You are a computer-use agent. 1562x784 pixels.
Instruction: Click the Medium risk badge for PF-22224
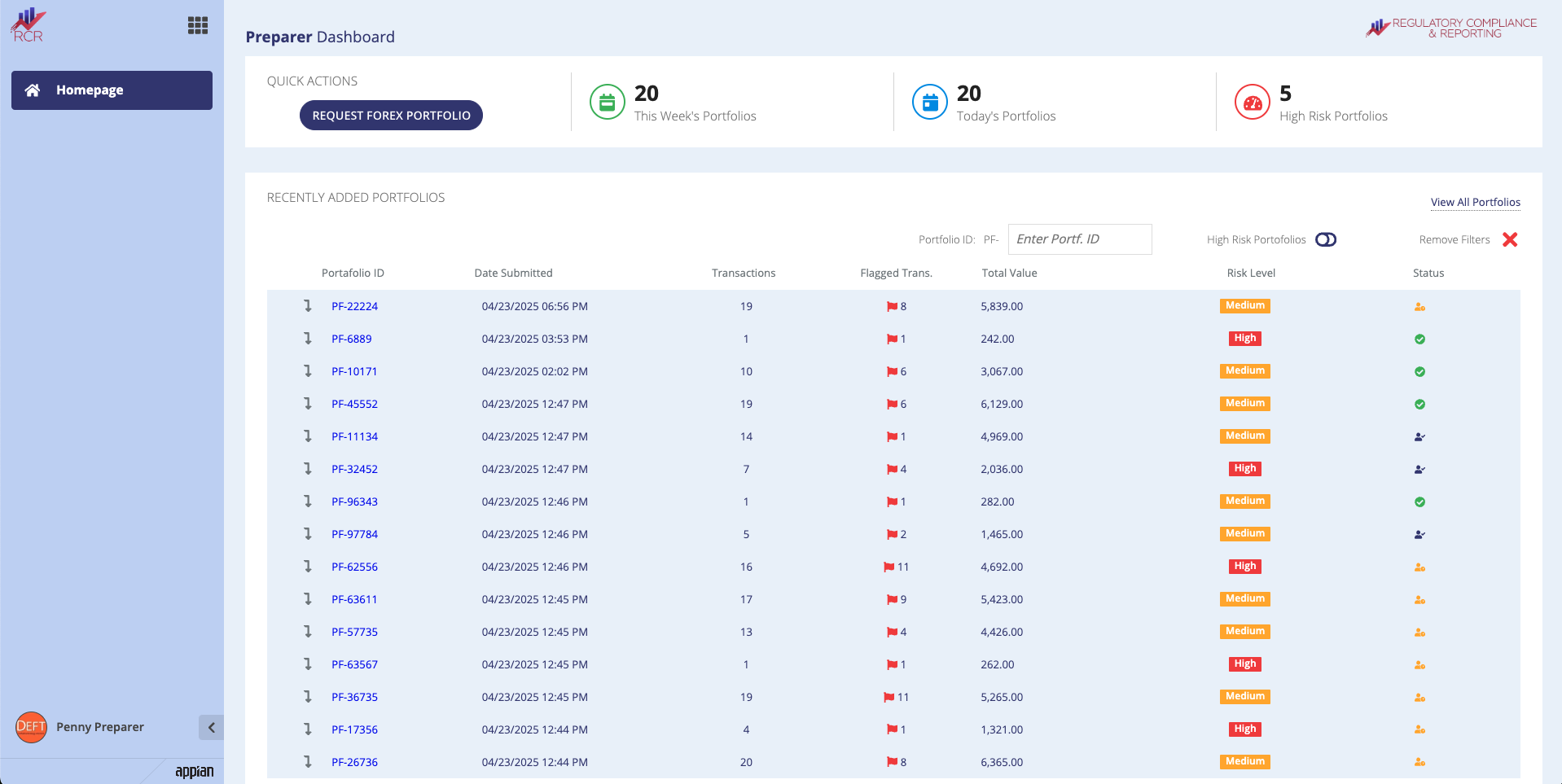(1244, 306)
